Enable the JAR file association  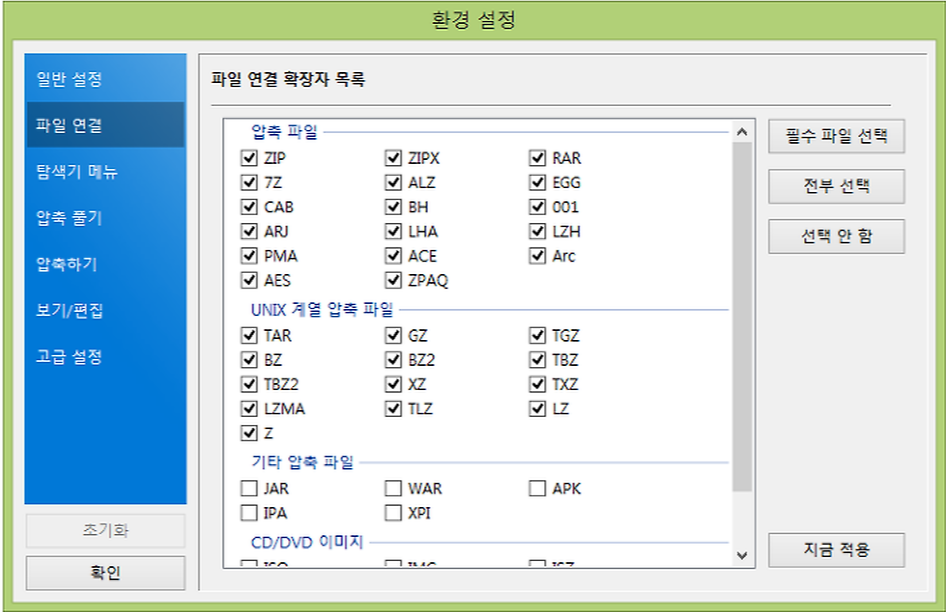[248, 488]
